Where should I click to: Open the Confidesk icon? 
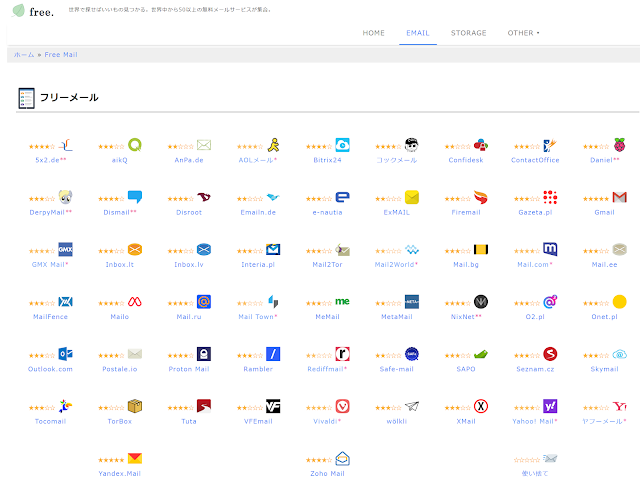click(x=481, y=145)
